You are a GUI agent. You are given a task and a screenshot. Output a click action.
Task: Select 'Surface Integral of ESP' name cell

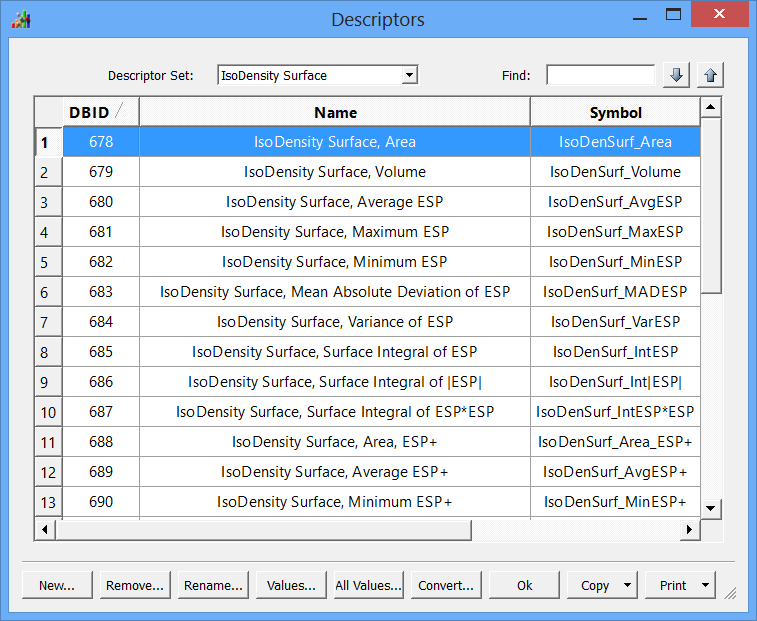(335, 352)
